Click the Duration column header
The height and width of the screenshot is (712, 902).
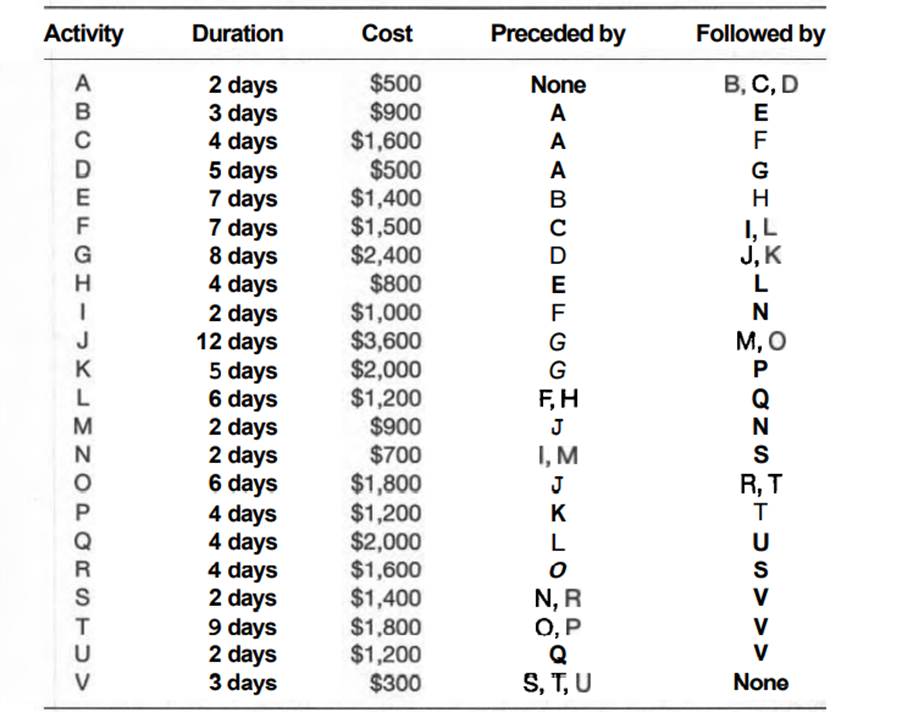(x=237, y=34)
